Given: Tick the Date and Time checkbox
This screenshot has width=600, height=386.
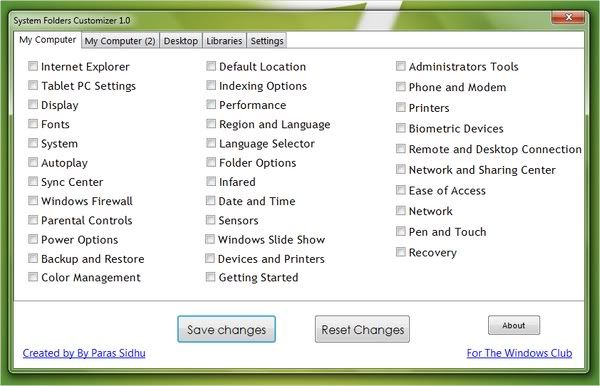Looking at the screenshot, I should click(x=210, y=200).
